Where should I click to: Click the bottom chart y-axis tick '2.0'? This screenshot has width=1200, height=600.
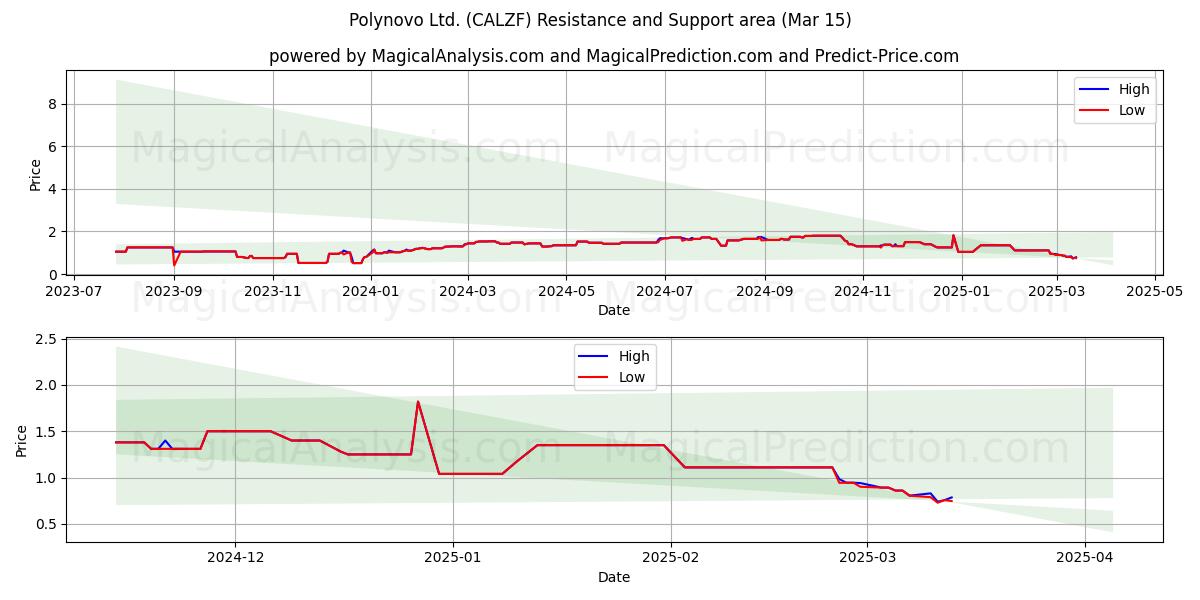coord(48,386)
